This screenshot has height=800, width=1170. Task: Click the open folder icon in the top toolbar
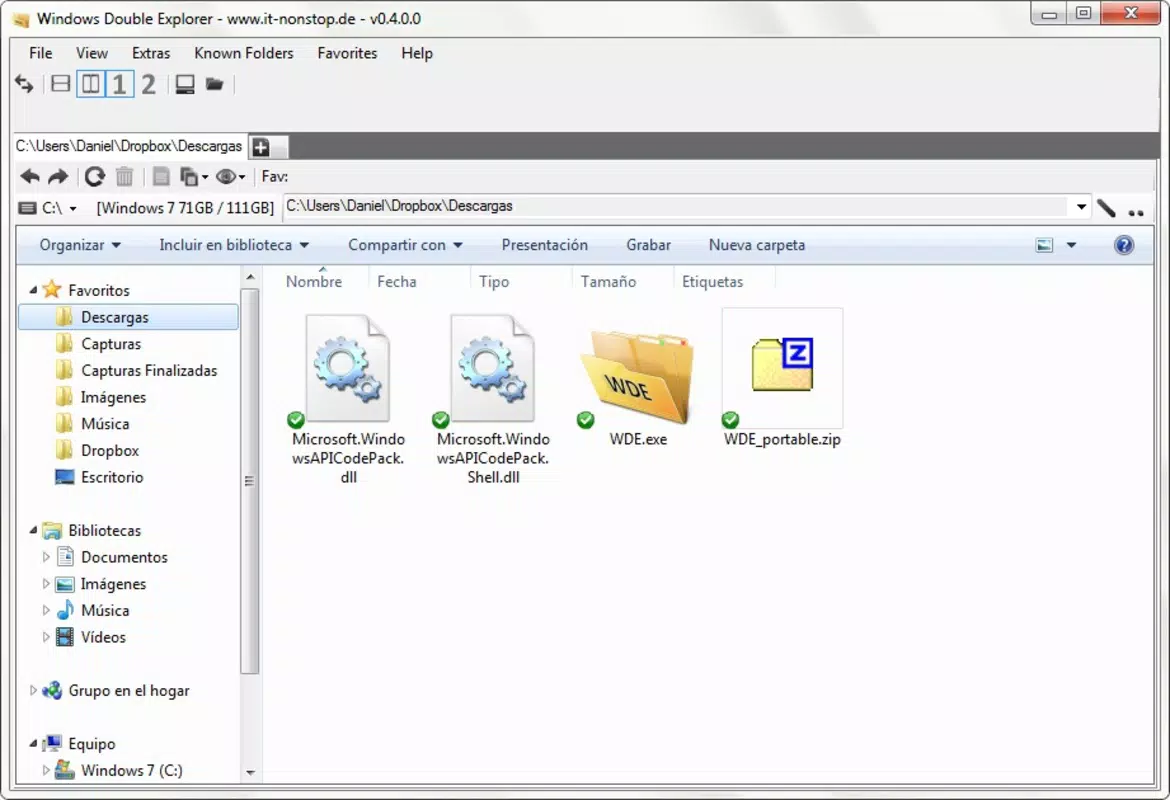click(215, 84)
